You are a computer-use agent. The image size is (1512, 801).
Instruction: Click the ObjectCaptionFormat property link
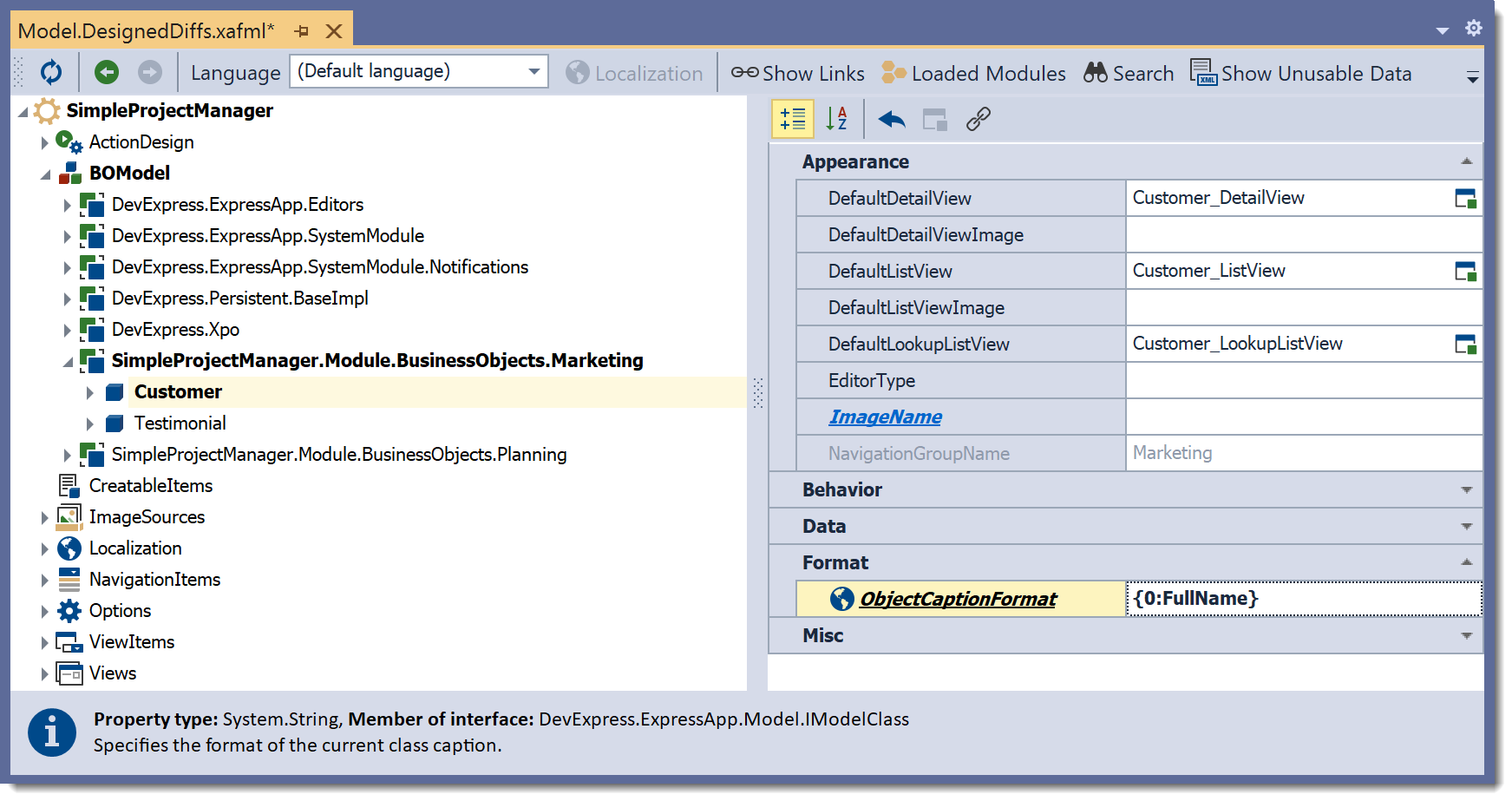pyautogui.click(x=958, y=600)
